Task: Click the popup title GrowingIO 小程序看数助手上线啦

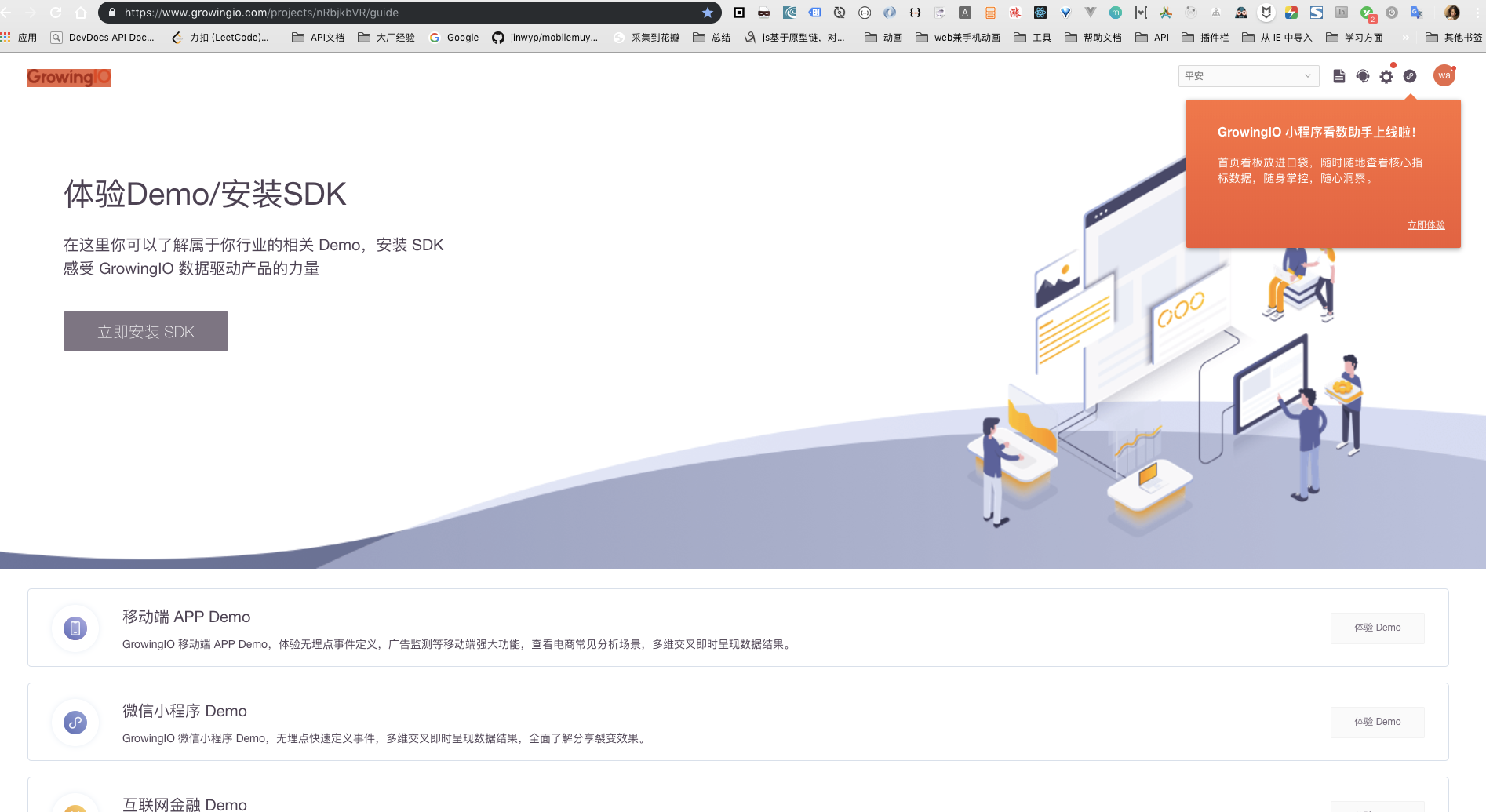Action: pos(1317,133)
